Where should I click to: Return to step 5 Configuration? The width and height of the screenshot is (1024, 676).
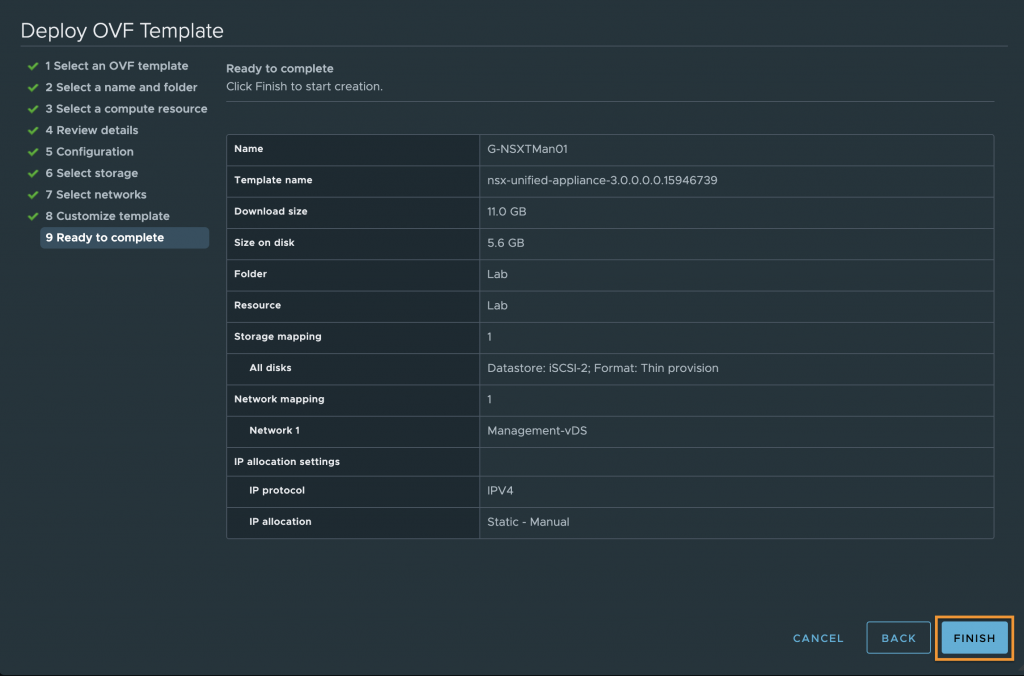pos(89,152)
